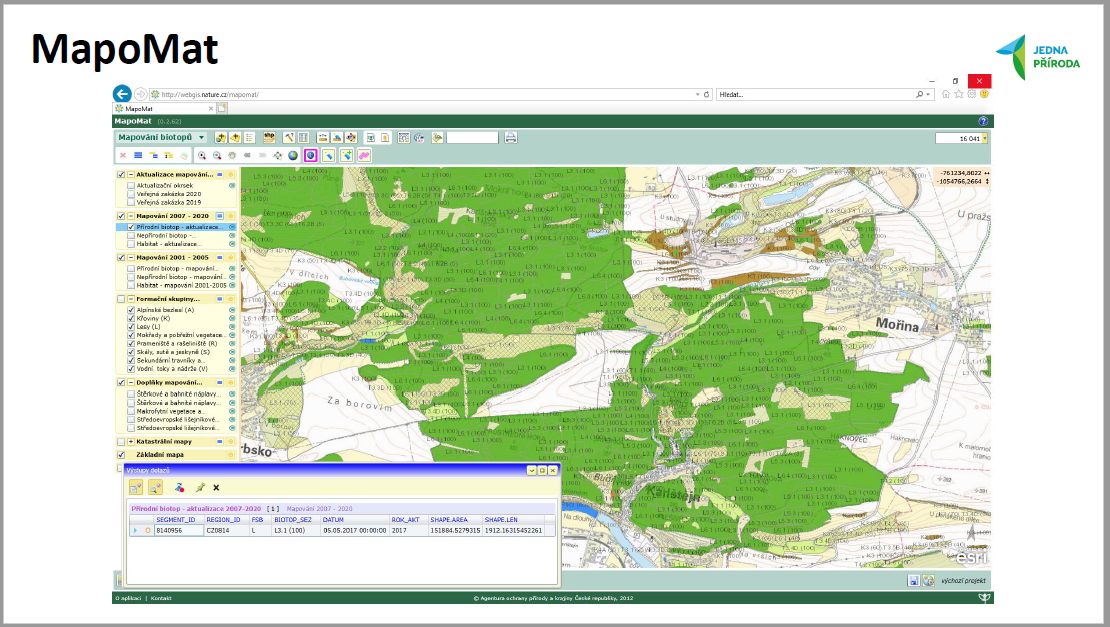Enable the Veřejná zakázka 2020 layer checkbox
Screen dimensions: 1110x627
pyautogui.click(x=131, y=194)
